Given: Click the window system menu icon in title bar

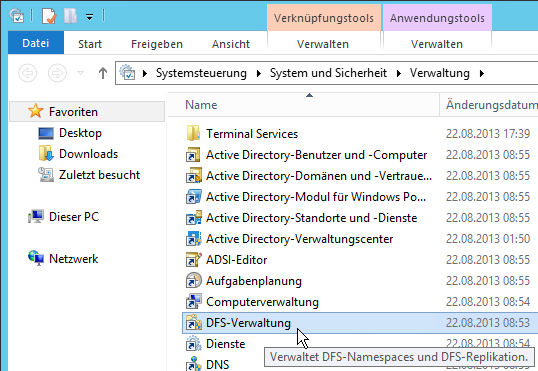Looking at the screenshot, I should click(16, 16).
